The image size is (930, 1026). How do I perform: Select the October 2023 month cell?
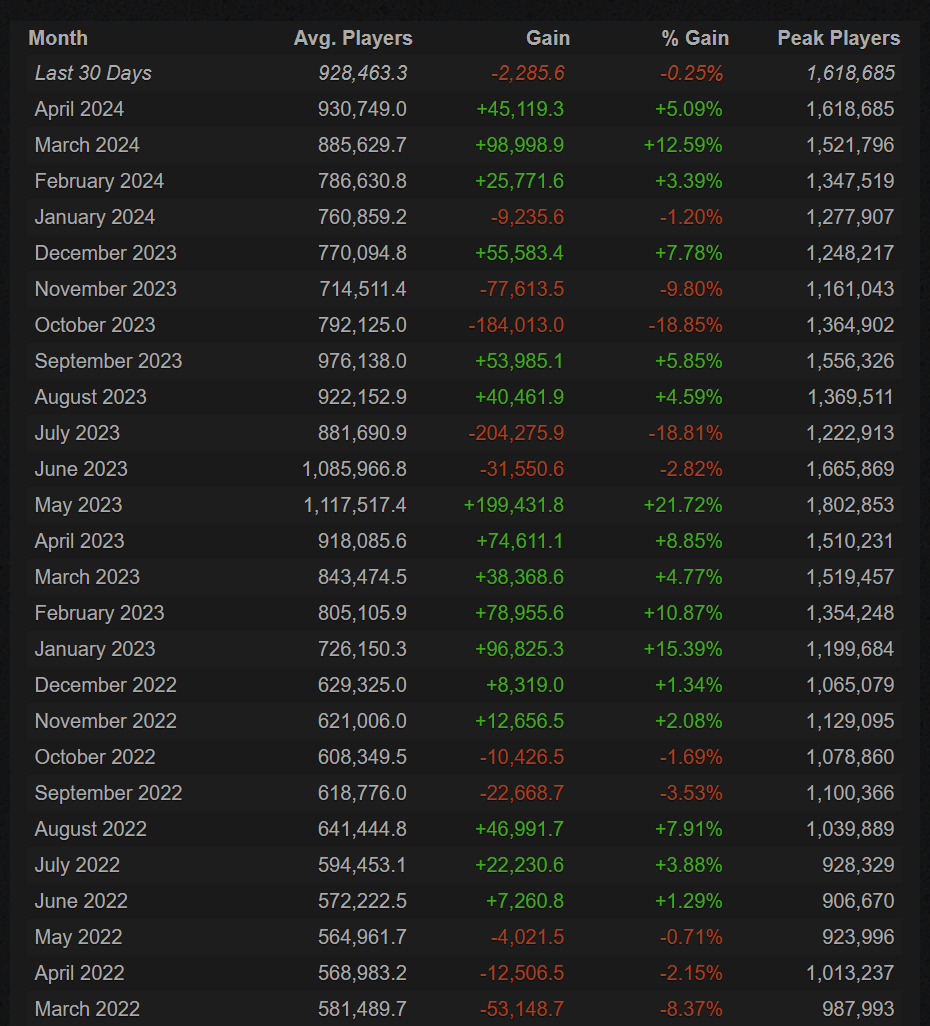(95, 325)
